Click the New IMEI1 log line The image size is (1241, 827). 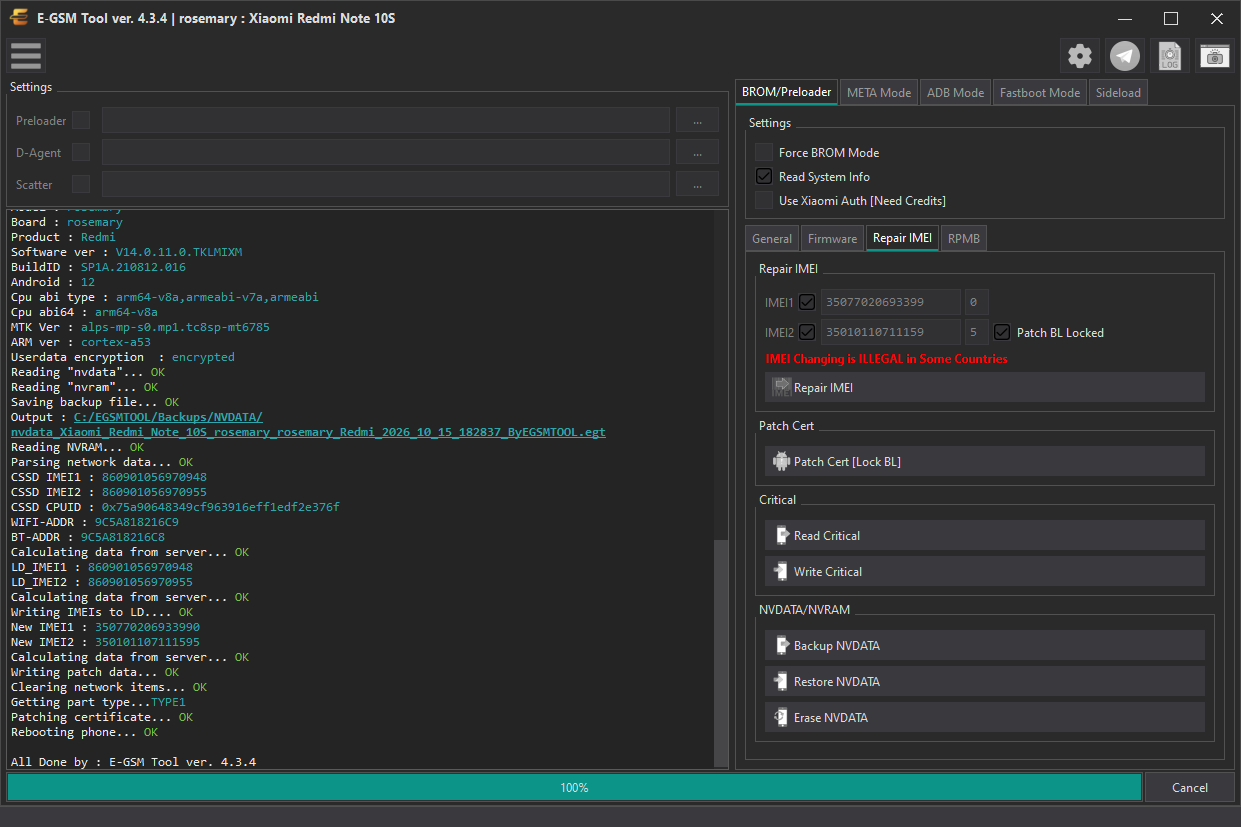click(105, 627)
